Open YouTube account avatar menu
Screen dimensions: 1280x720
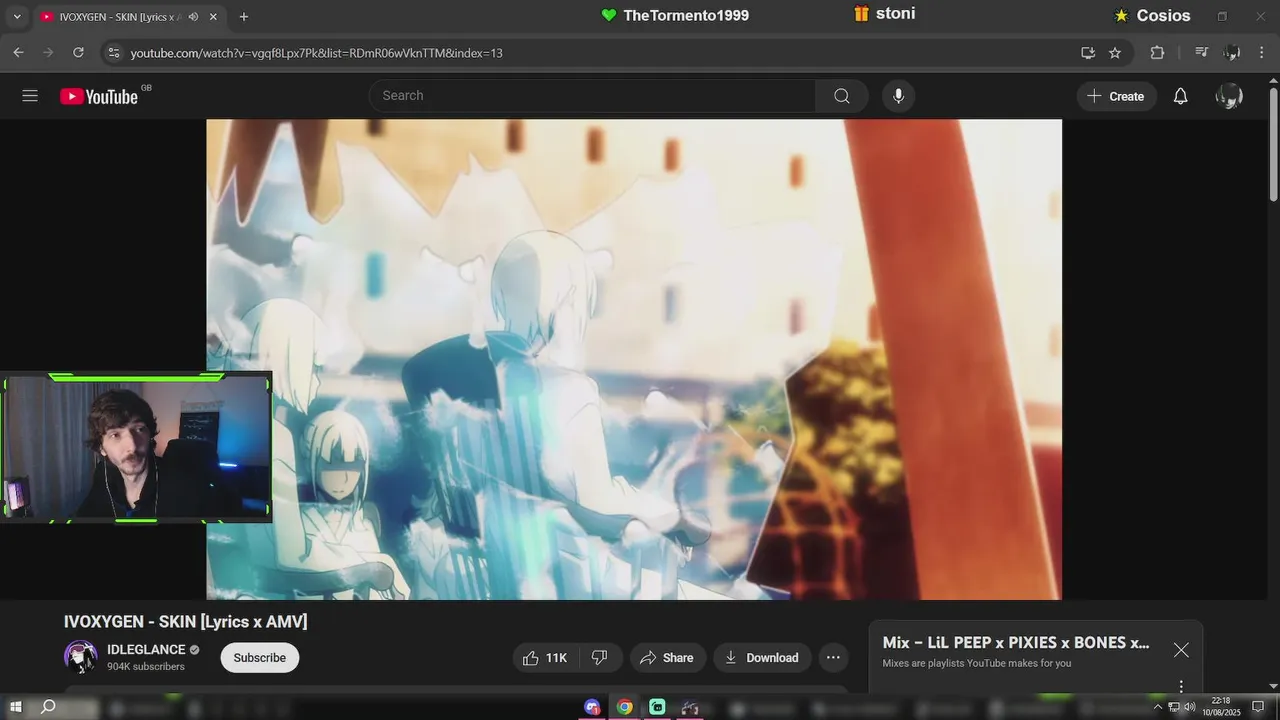point(1229,96)
